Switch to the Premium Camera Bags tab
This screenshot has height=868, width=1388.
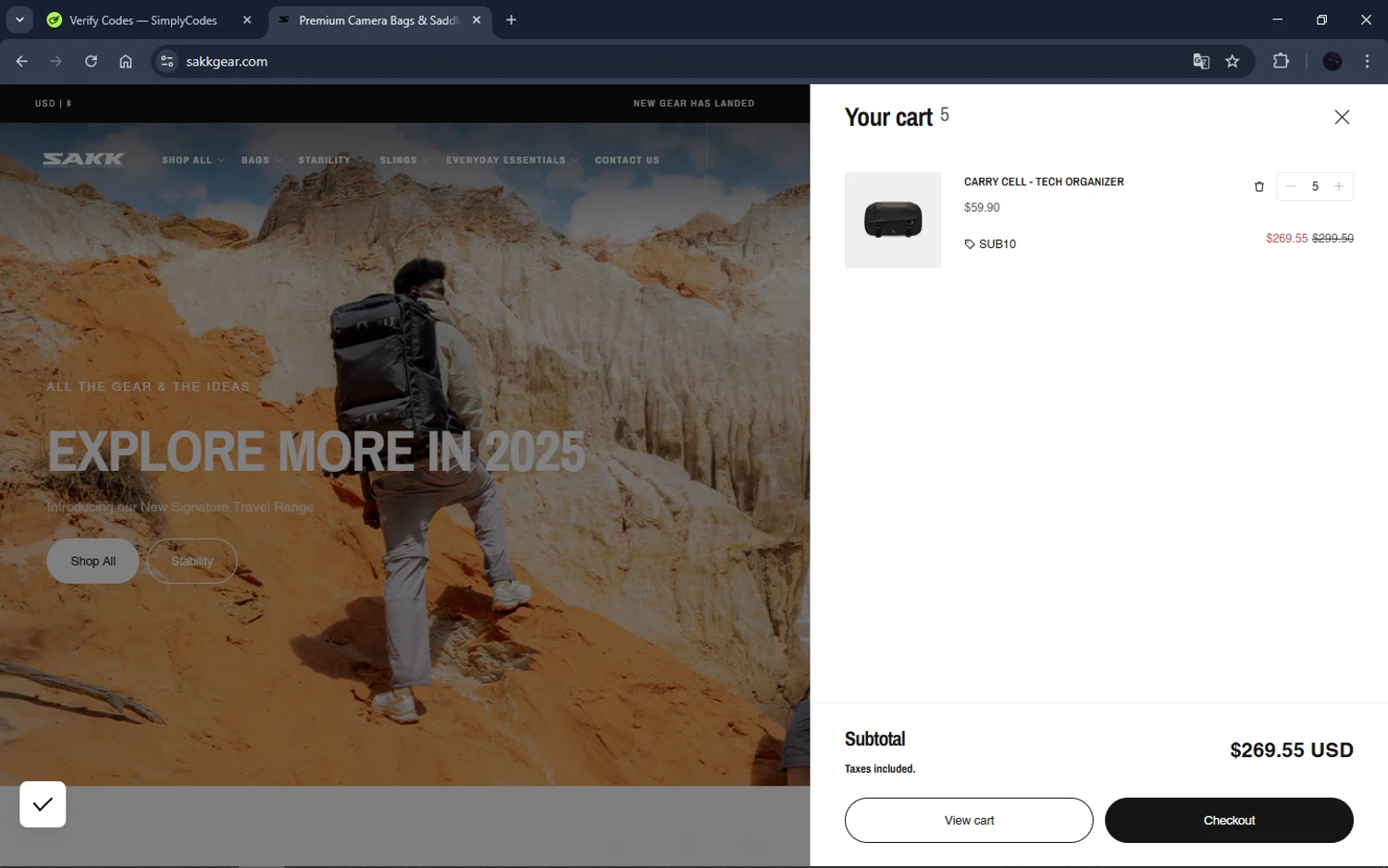coord(378,20)
